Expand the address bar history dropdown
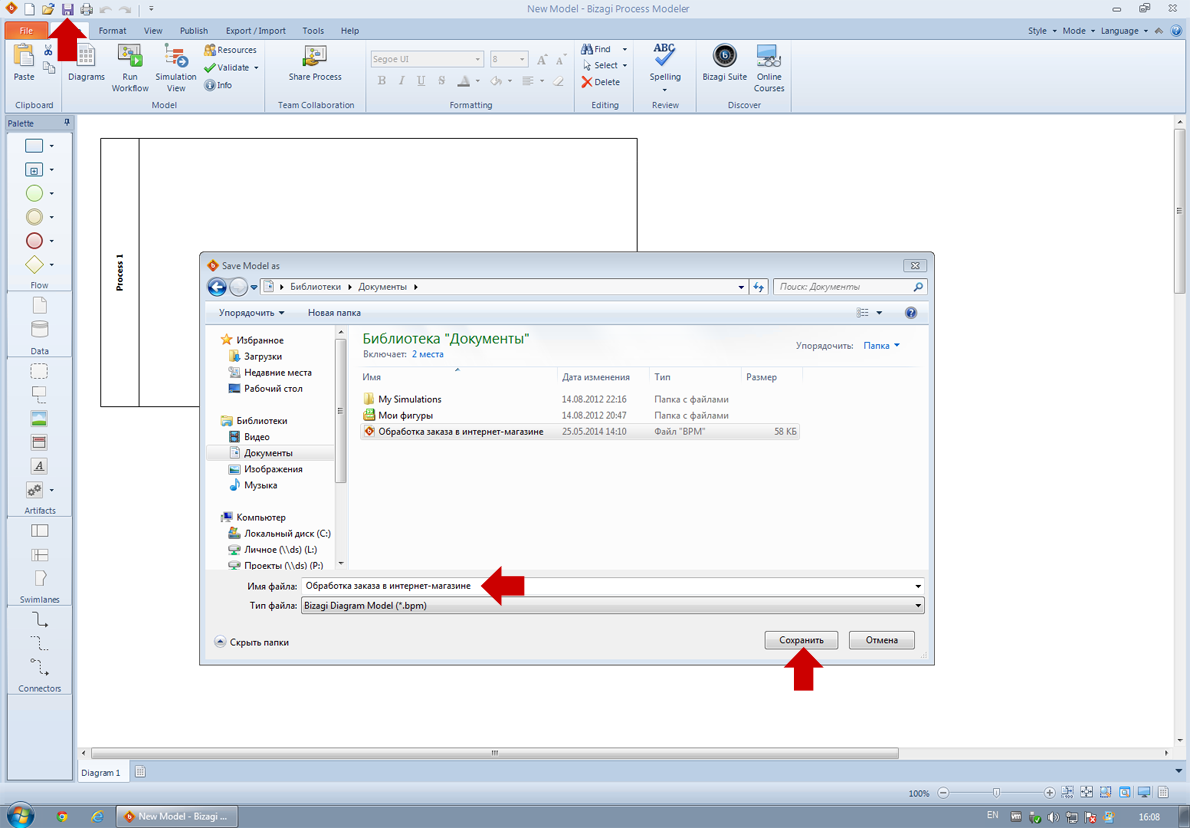 pyautogui.click(x=741, y=287)
